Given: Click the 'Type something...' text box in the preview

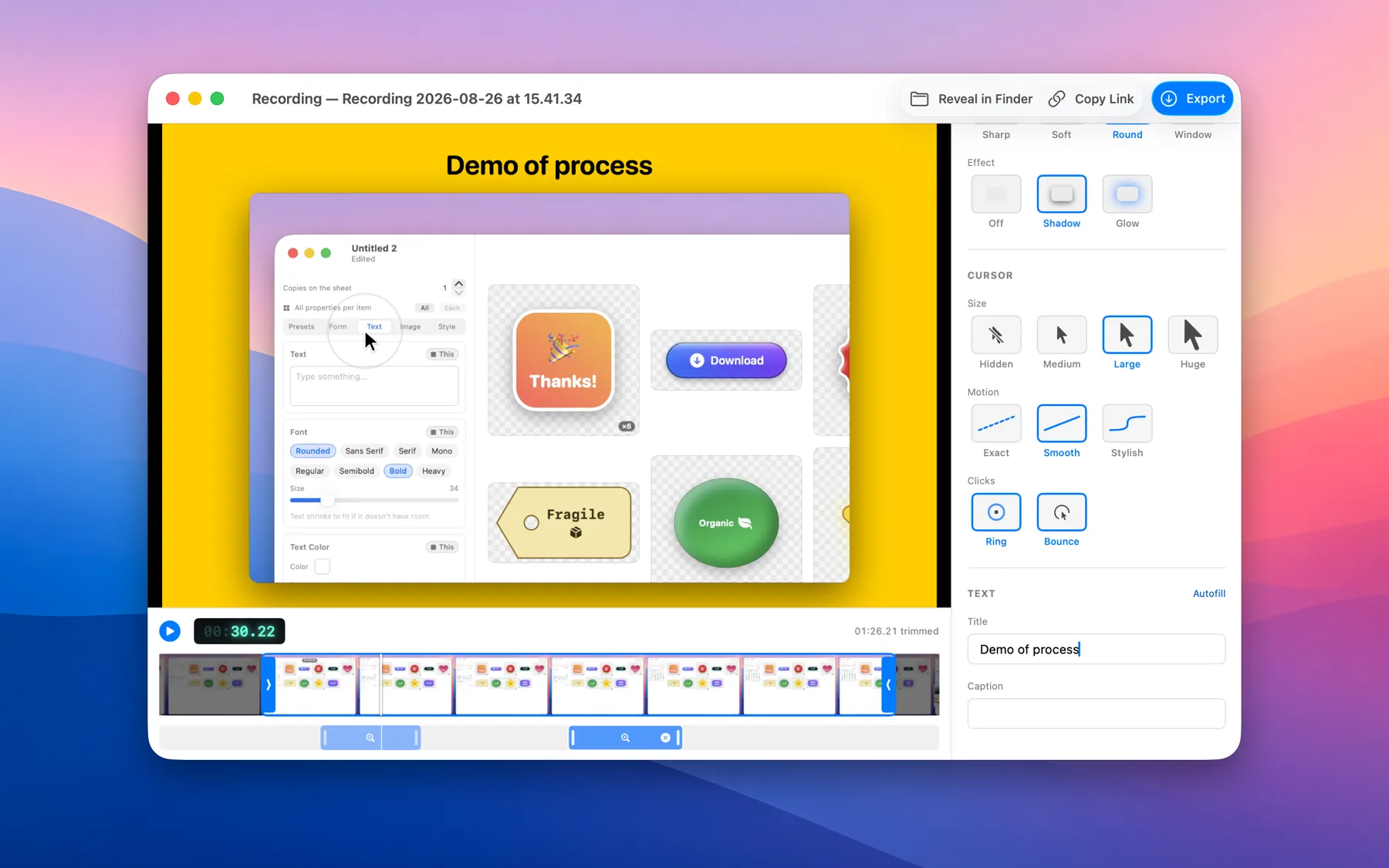Looking at the screenshot, I should (374, 386).
